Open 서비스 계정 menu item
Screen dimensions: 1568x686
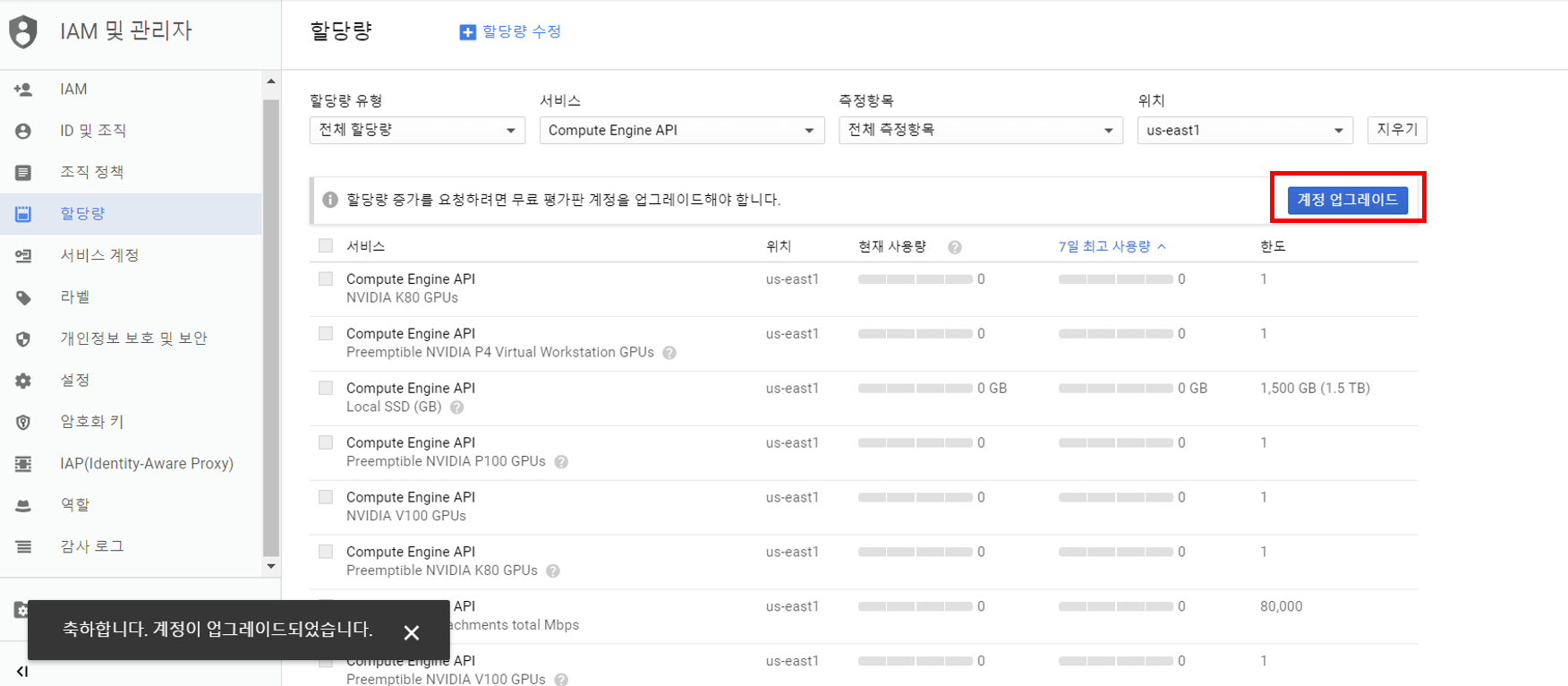point(131,255)
